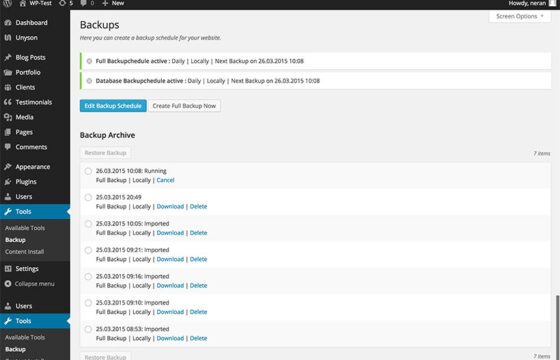The height and width of the screenshot is (360, 560).
Task: Select the 25.03.2015 10:05 Imported backup radio
Action: click(88, 224)
